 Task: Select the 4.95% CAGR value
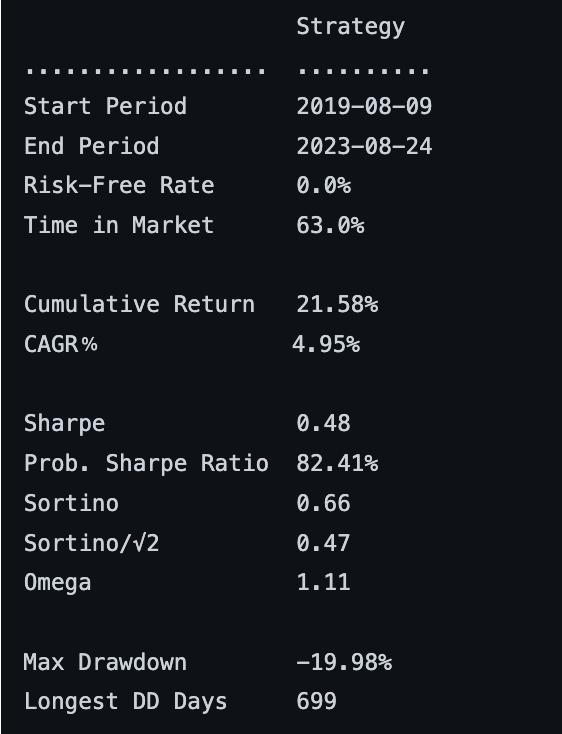(326, 345)
